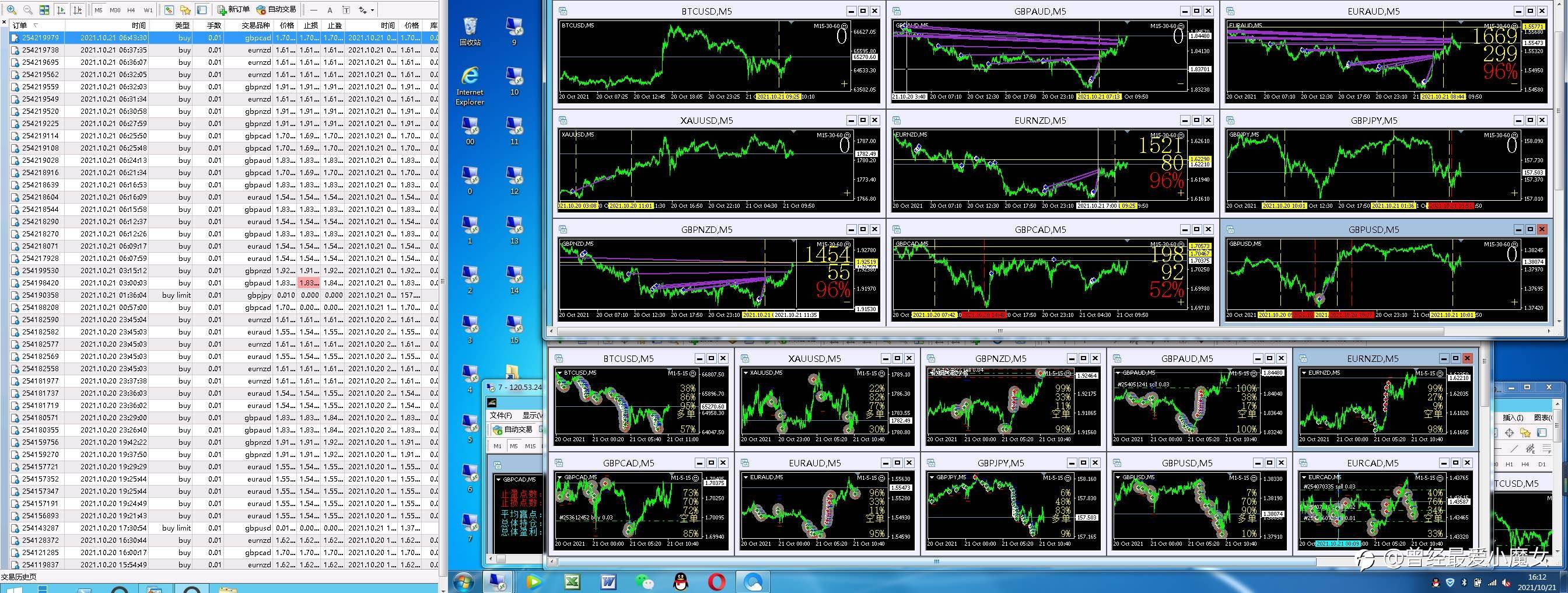This screenshot has height=593, width=1568.
Task: Toggle the chart shift icon
Action: (x=78, y=10)
